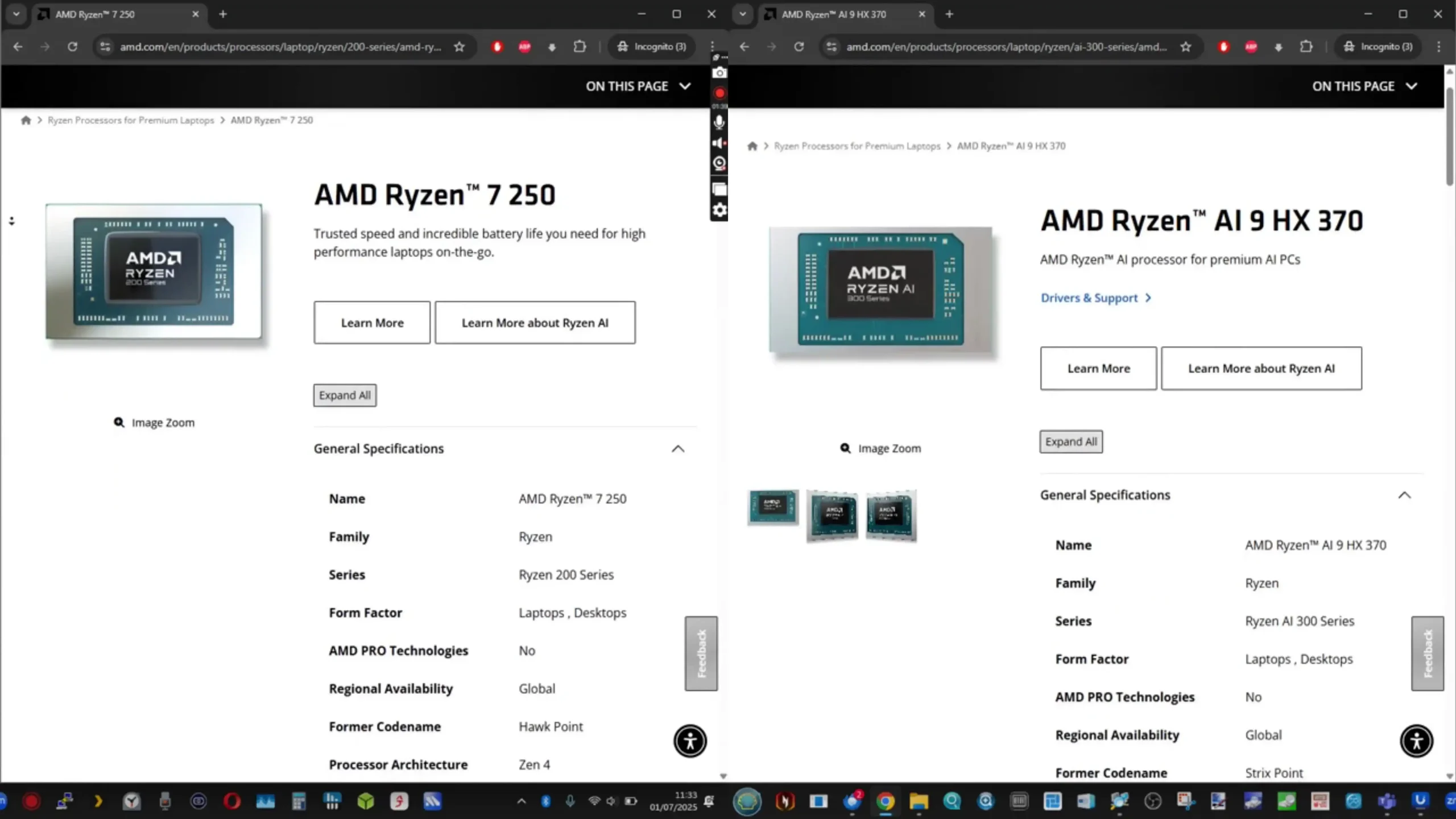Click the right window's vertical scrollbar thumb
Screen dimensions: 1456x819
pos(1450,136)
